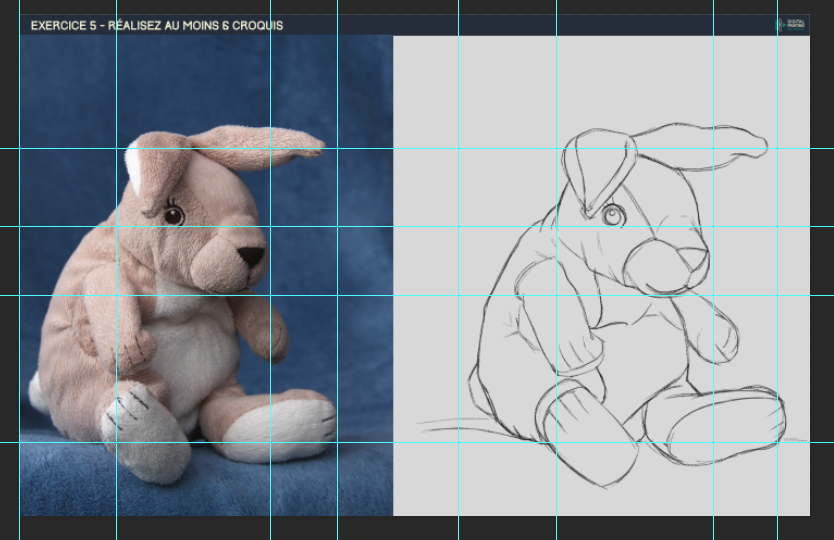Click the plush rabbit's eye in the photo

[x=174, y=214]
